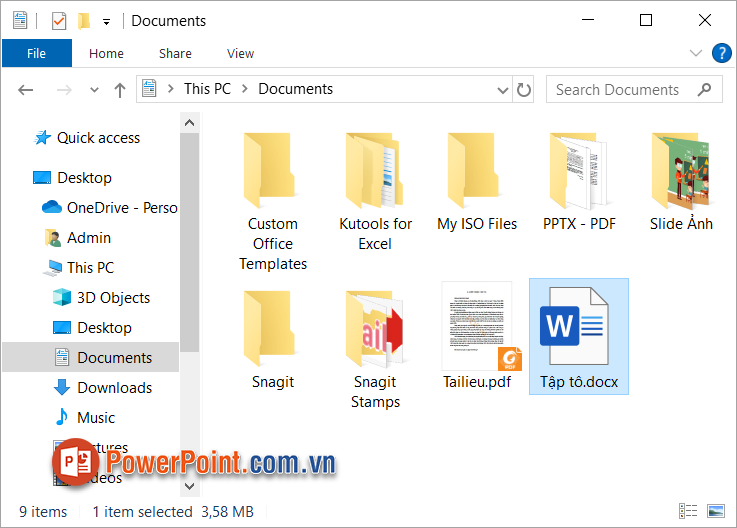The image size is (737, 528).
Task: Click the navigation pane scroll down arrow
Action: (189, 486)
